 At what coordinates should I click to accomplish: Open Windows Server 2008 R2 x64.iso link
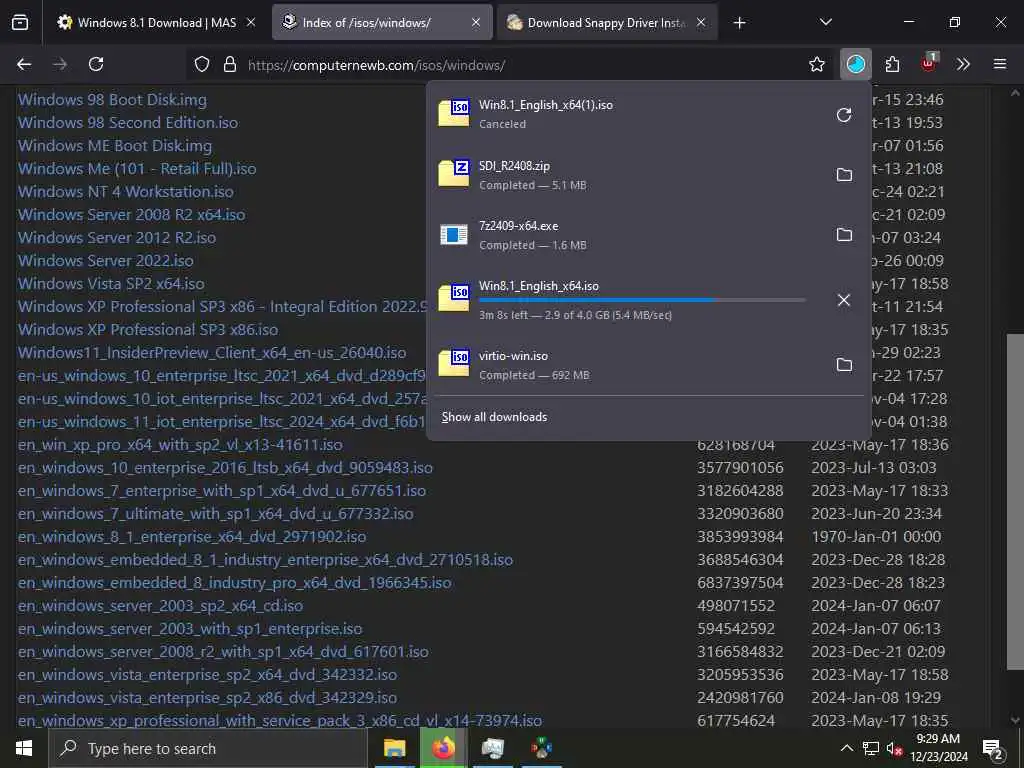[131, 215]
